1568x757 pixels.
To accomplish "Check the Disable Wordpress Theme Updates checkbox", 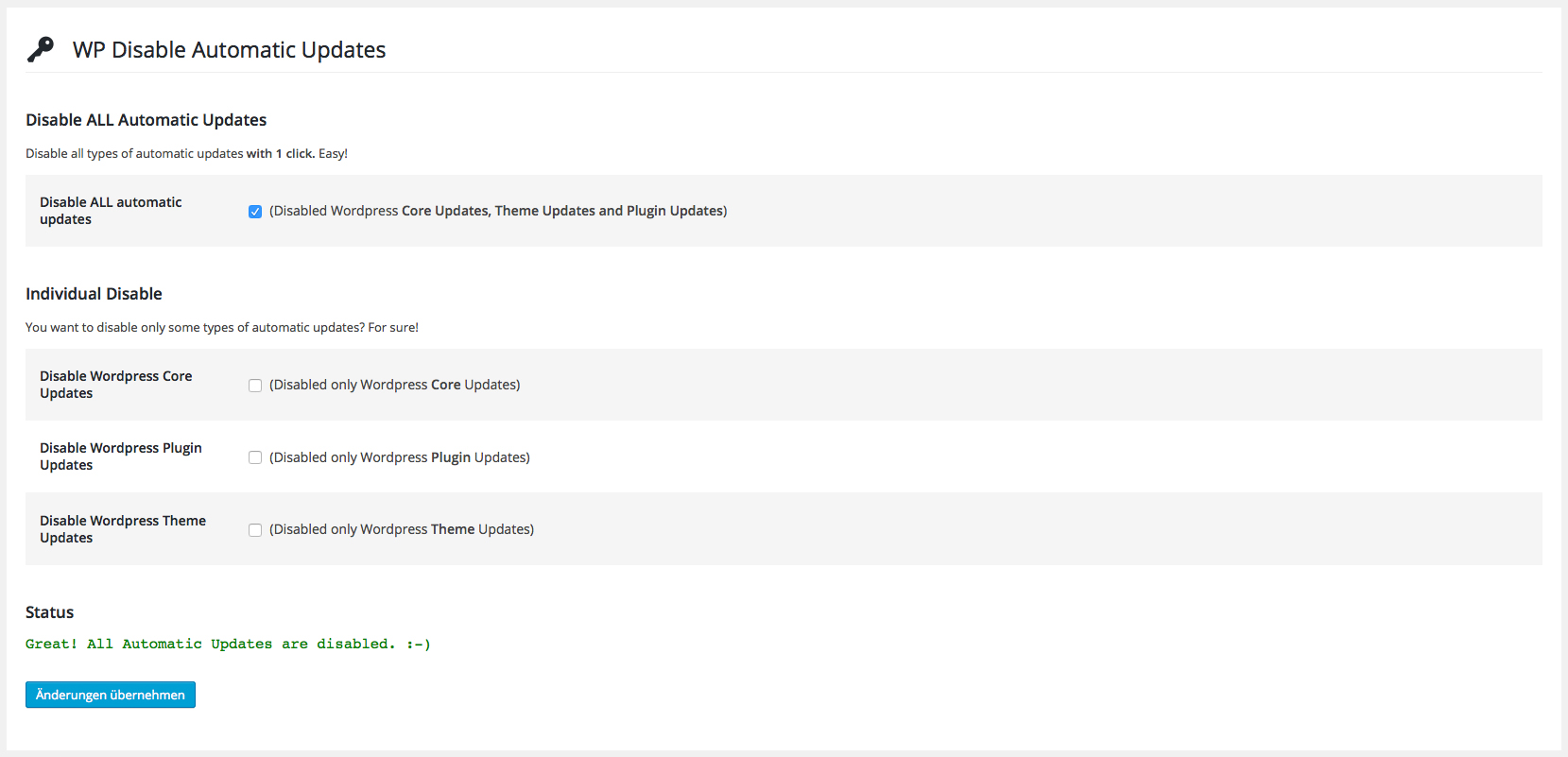I will 255,530.
